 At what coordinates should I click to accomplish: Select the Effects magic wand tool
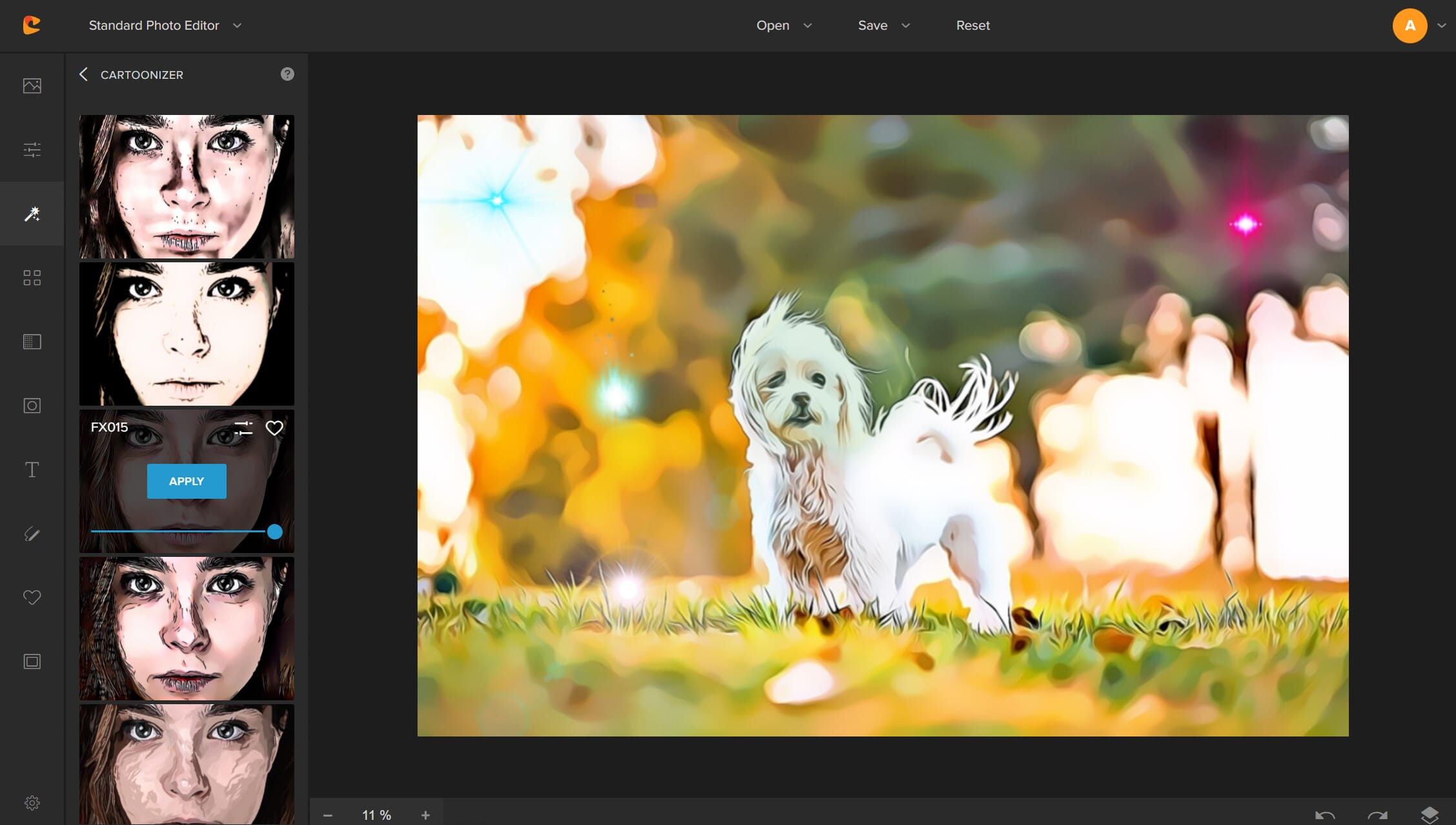pyautogui.click(x=32, y=214)
